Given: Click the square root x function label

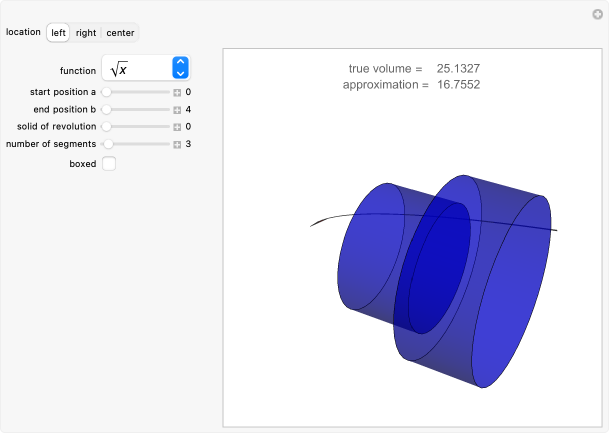Looking at the screenshot, I should 119,68.
